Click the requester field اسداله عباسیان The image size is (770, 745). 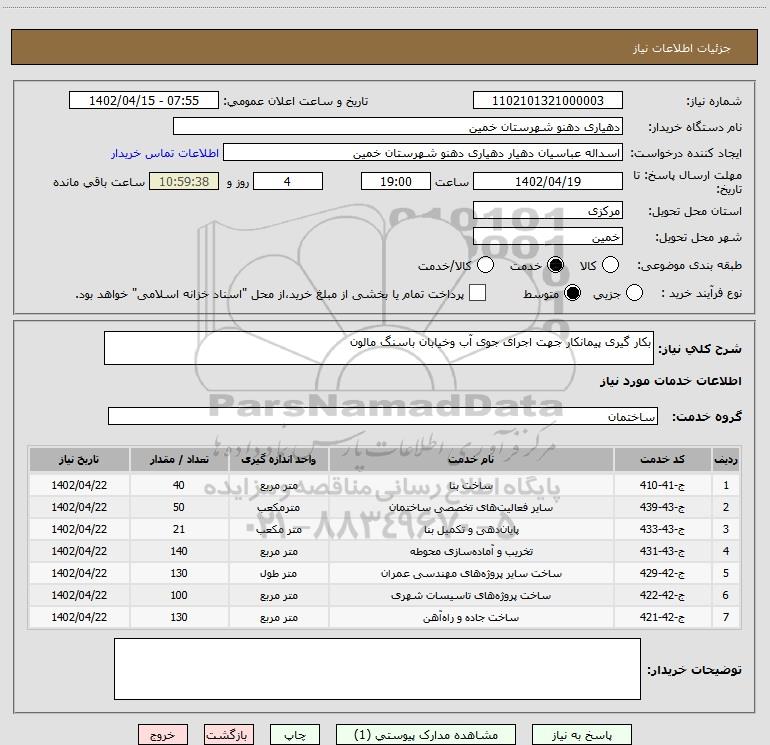[x=423, y=152]
